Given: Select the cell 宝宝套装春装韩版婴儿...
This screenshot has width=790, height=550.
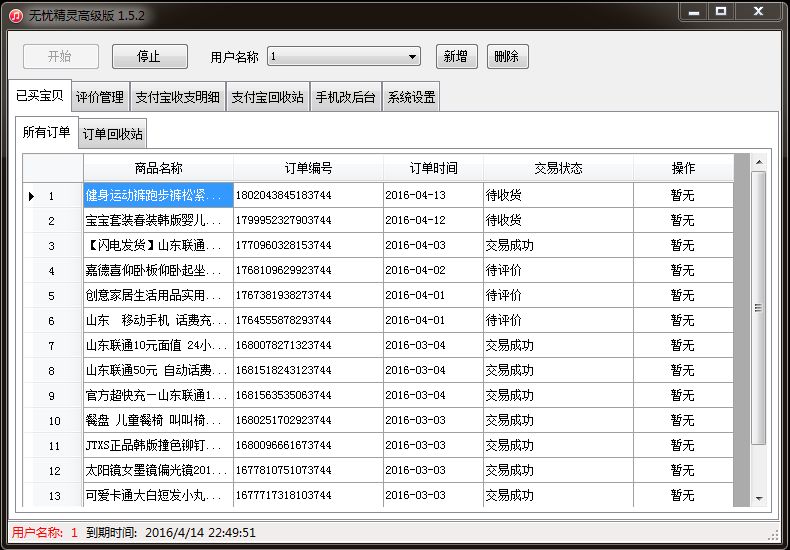Looking at the screenshot, I should [158, 221].
